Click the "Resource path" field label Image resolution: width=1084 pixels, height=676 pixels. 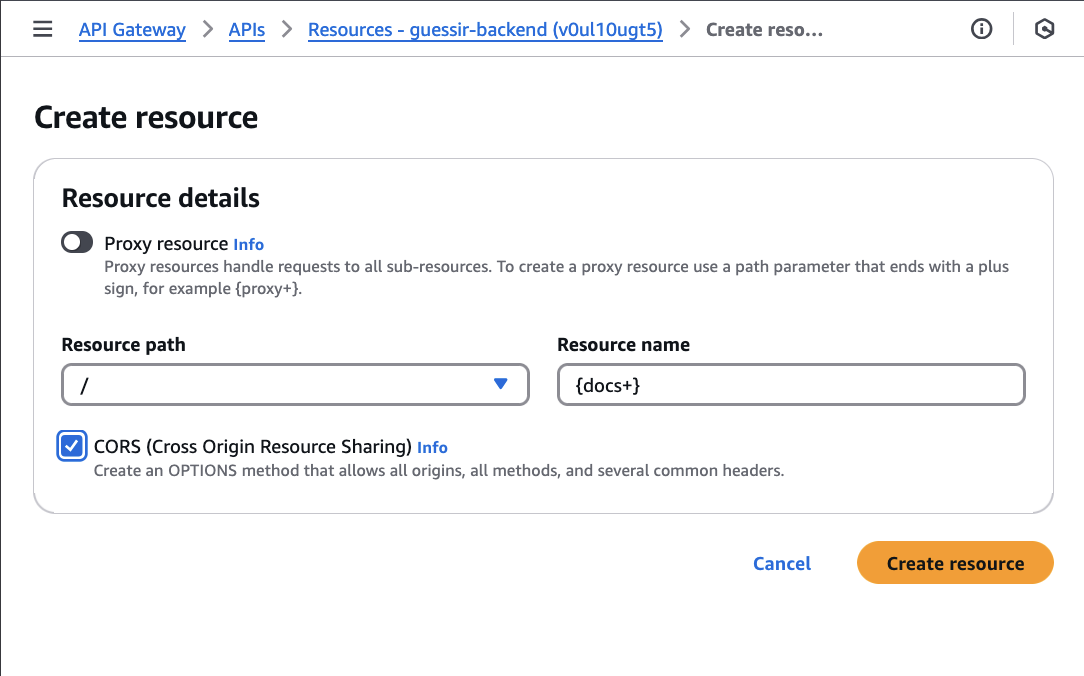pos(124,344)
